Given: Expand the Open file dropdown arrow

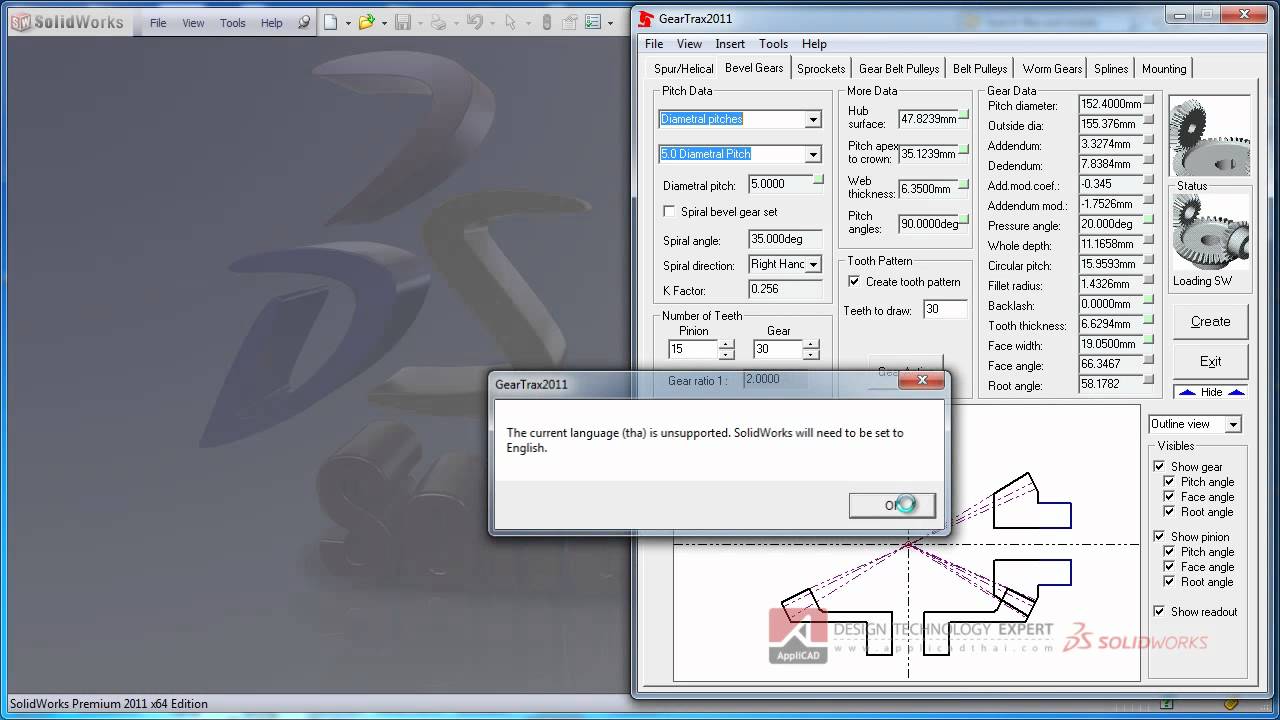Looking at the screenshot, I should 384,23.
